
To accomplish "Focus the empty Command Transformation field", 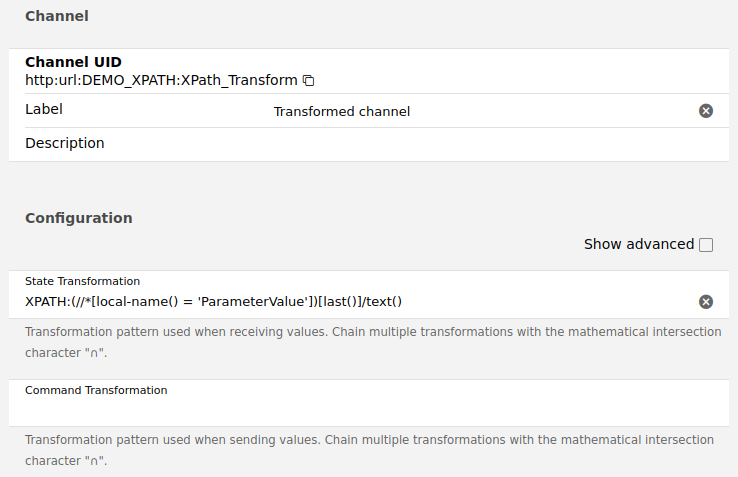I will 360,410.
